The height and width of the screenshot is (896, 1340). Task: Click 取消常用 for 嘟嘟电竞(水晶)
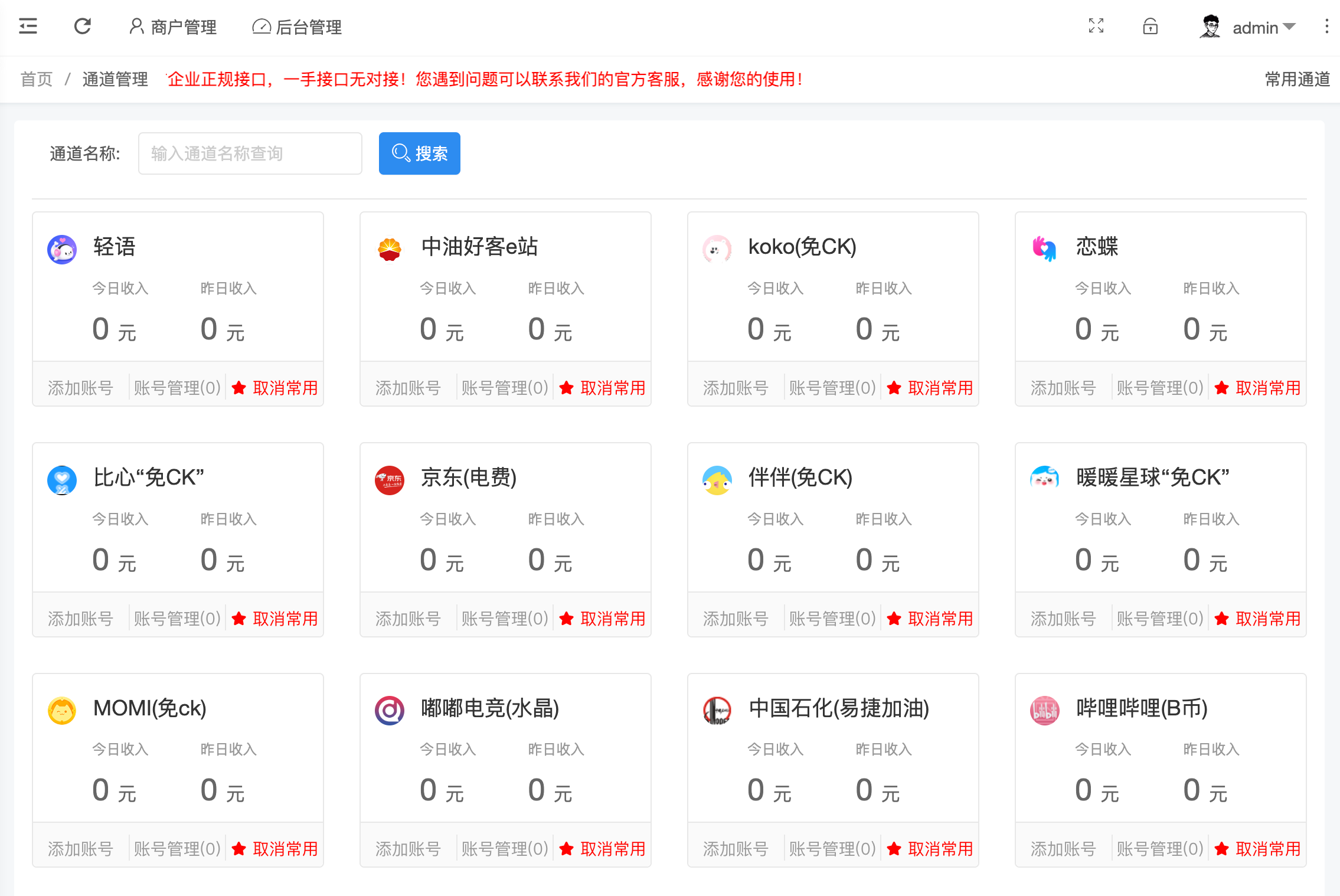click(x=602, y=849)
